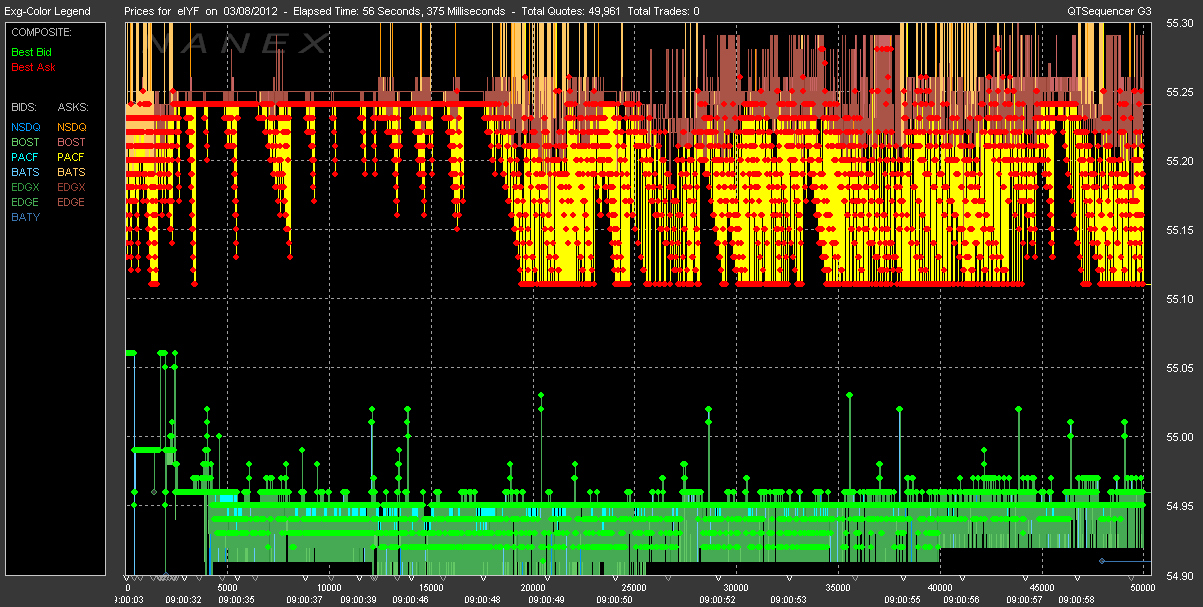The height and width of the screenshot is (607, 1203).
Task: Select the EDGE entry under BIDS
Action: pyautogui.click(x=26, y=202)
